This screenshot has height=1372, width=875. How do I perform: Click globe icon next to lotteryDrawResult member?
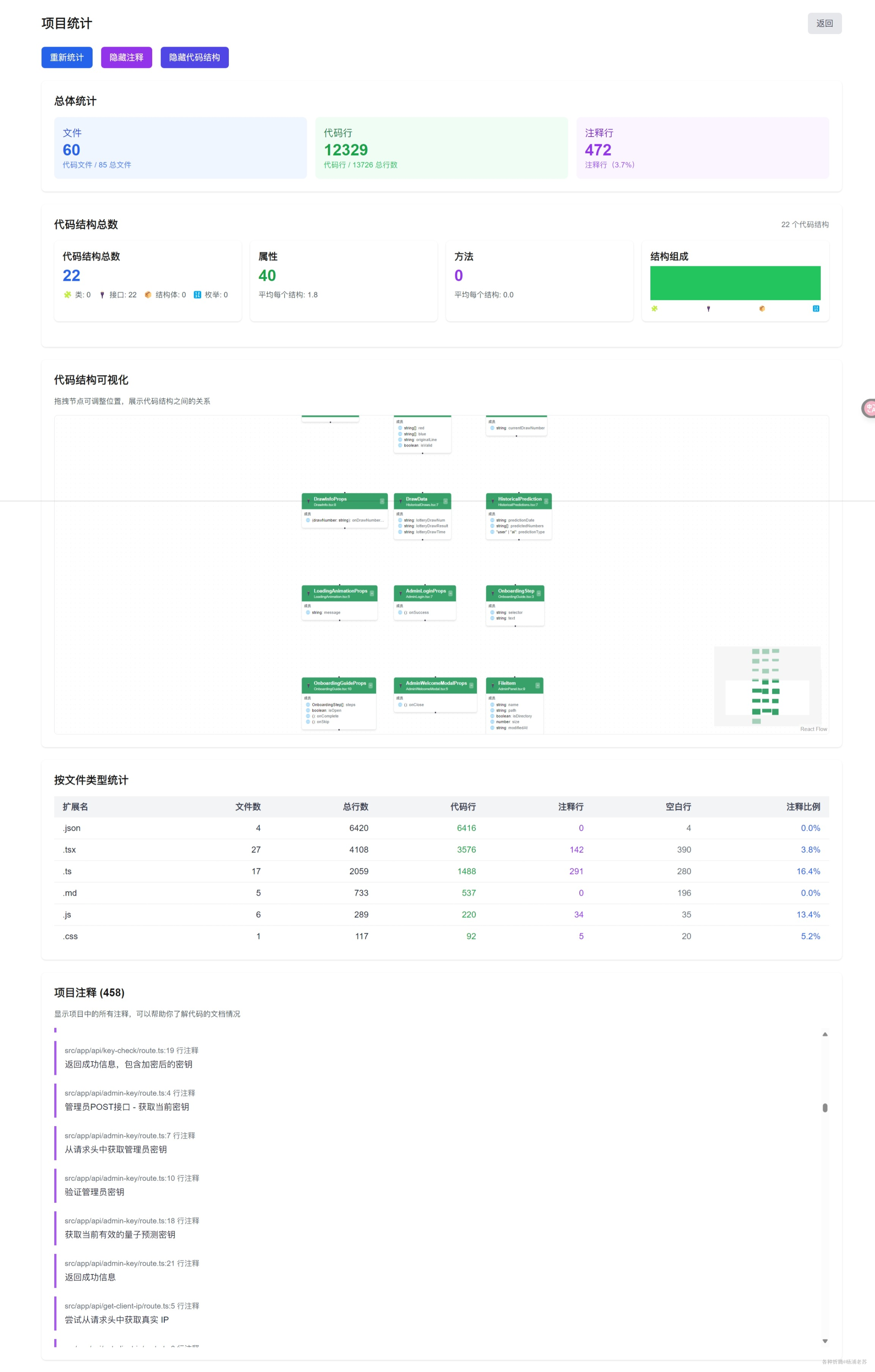[x=400, y=526]
